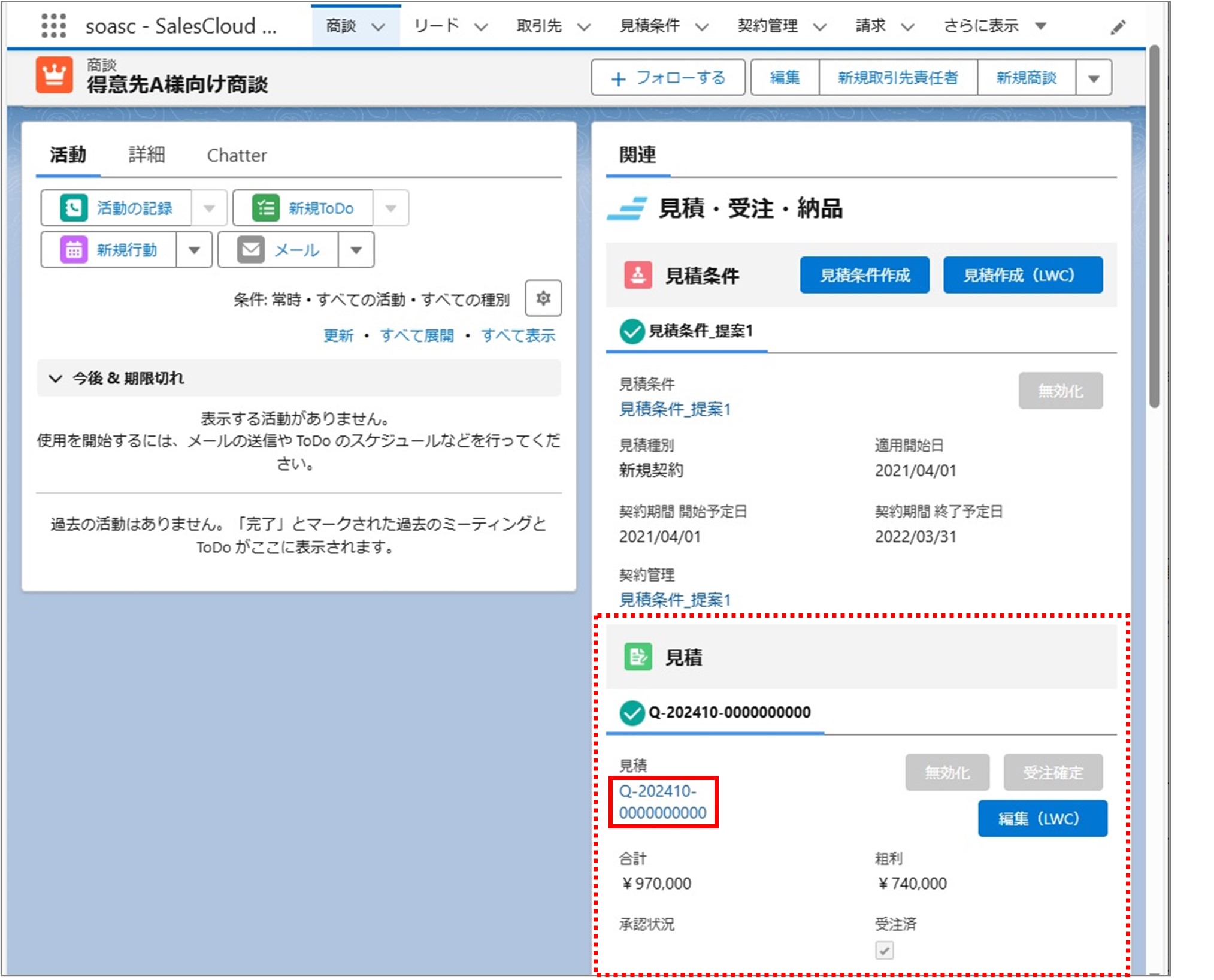Image resolution: width=1214 pixels, height=980 pixels.
Task: Switch to the 活動 tab
Action: [x=68, y=155]
